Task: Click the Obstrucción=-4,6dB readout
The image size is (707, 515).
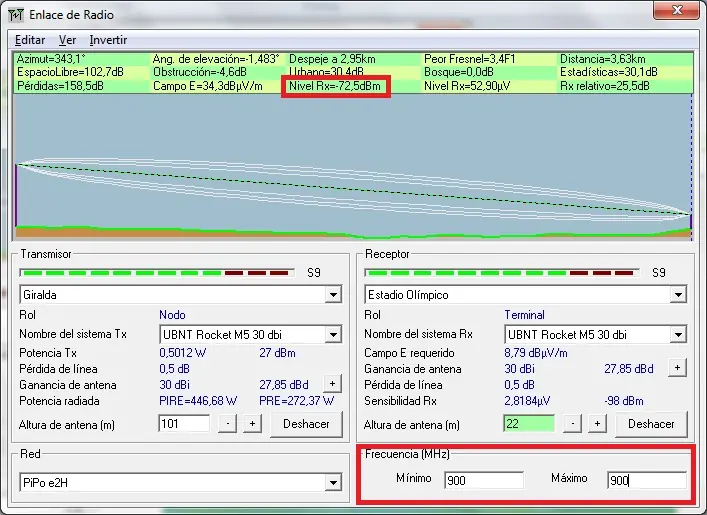Action: point(200,72)
